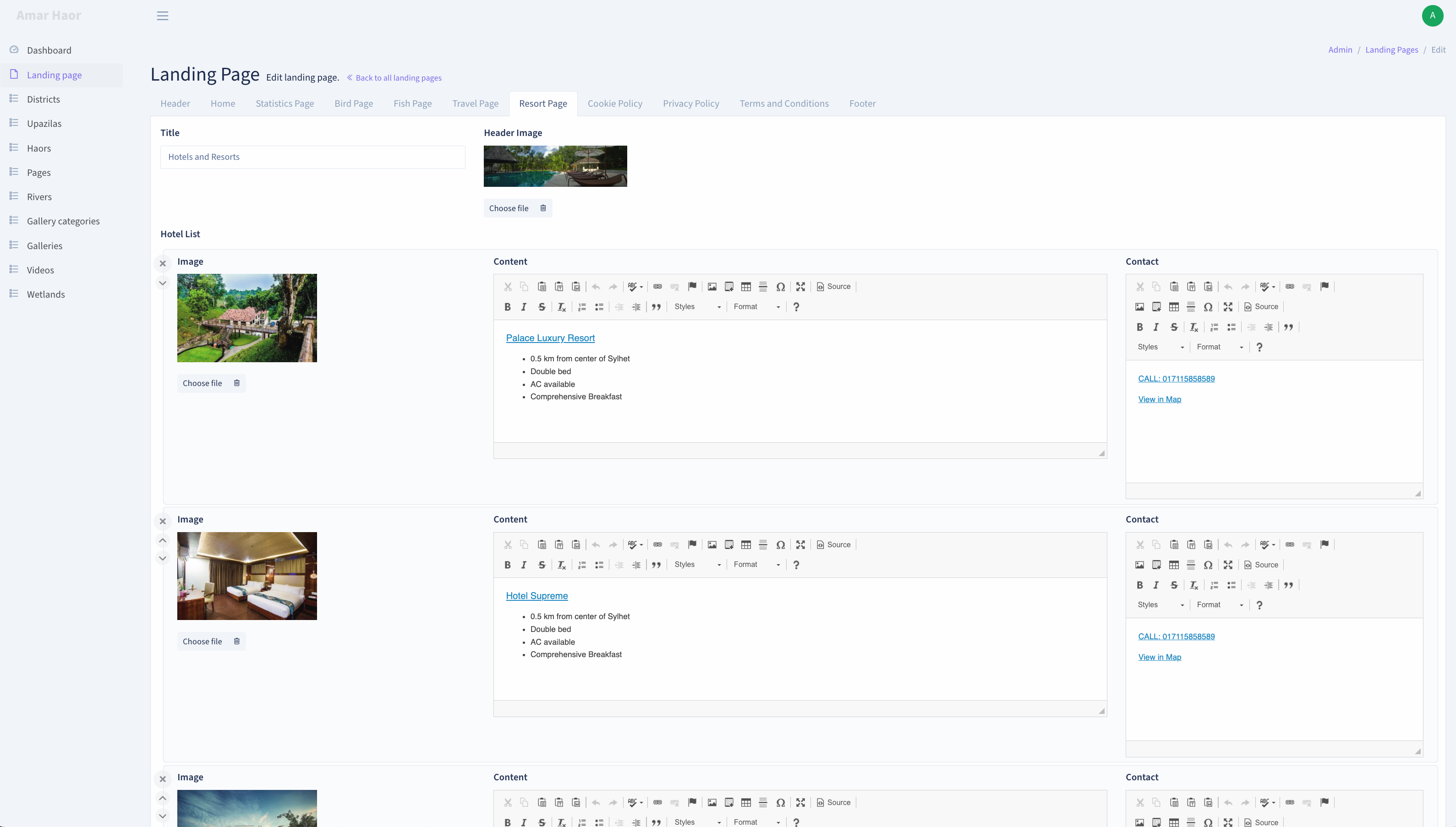Toggle Source mode in first Content editor

coord(834,287)
